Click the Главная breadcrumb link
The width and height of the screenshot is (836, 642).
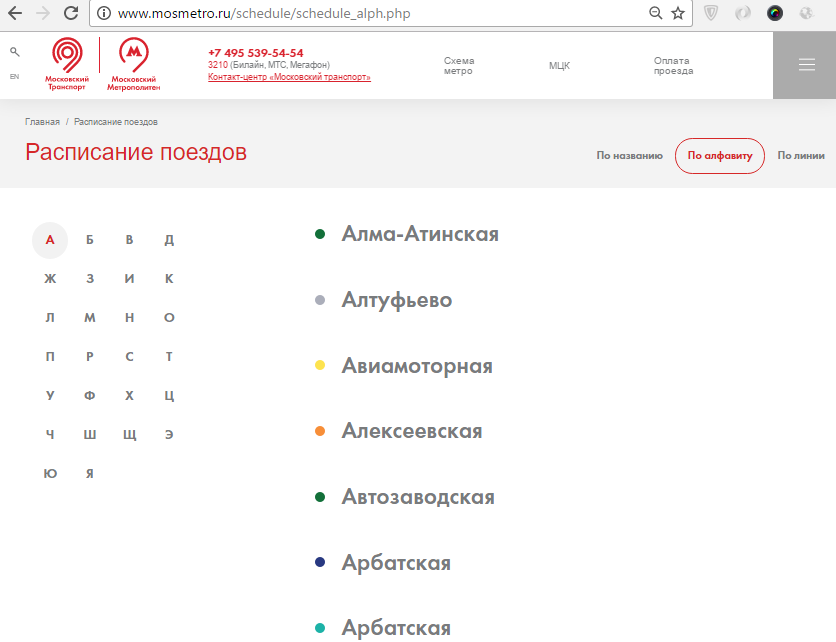[42, 122]
